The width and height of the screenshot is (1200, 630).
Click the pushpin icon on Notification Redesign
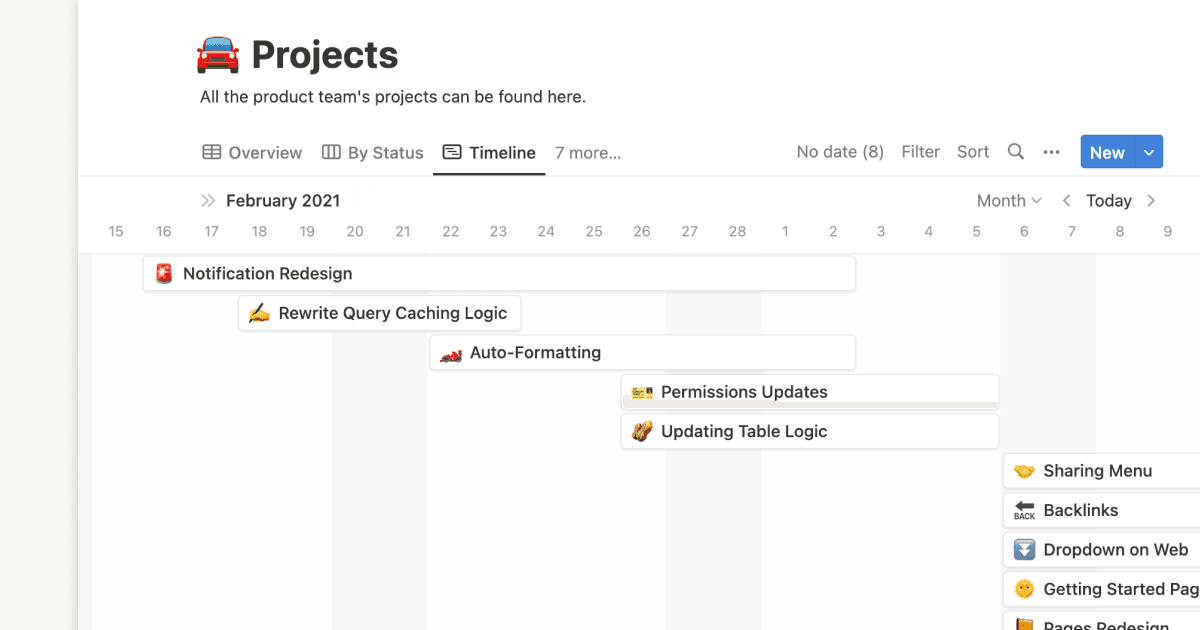pos(163,272)
